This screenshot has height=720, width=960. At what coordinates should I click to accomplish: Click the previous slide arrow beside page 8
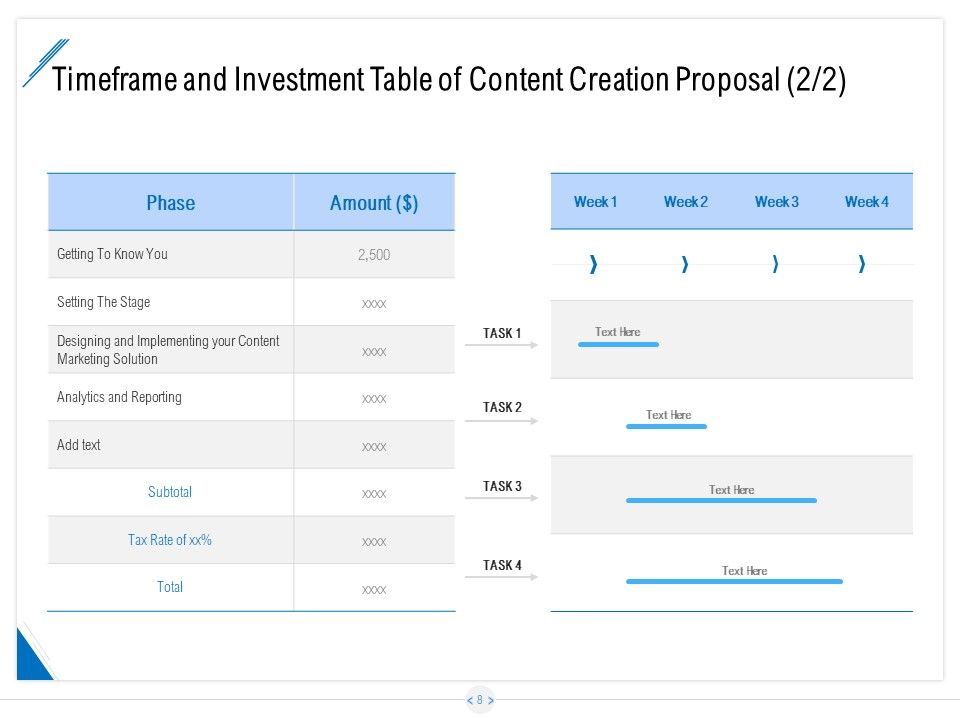pyautogui.click(x=470, y=700)
